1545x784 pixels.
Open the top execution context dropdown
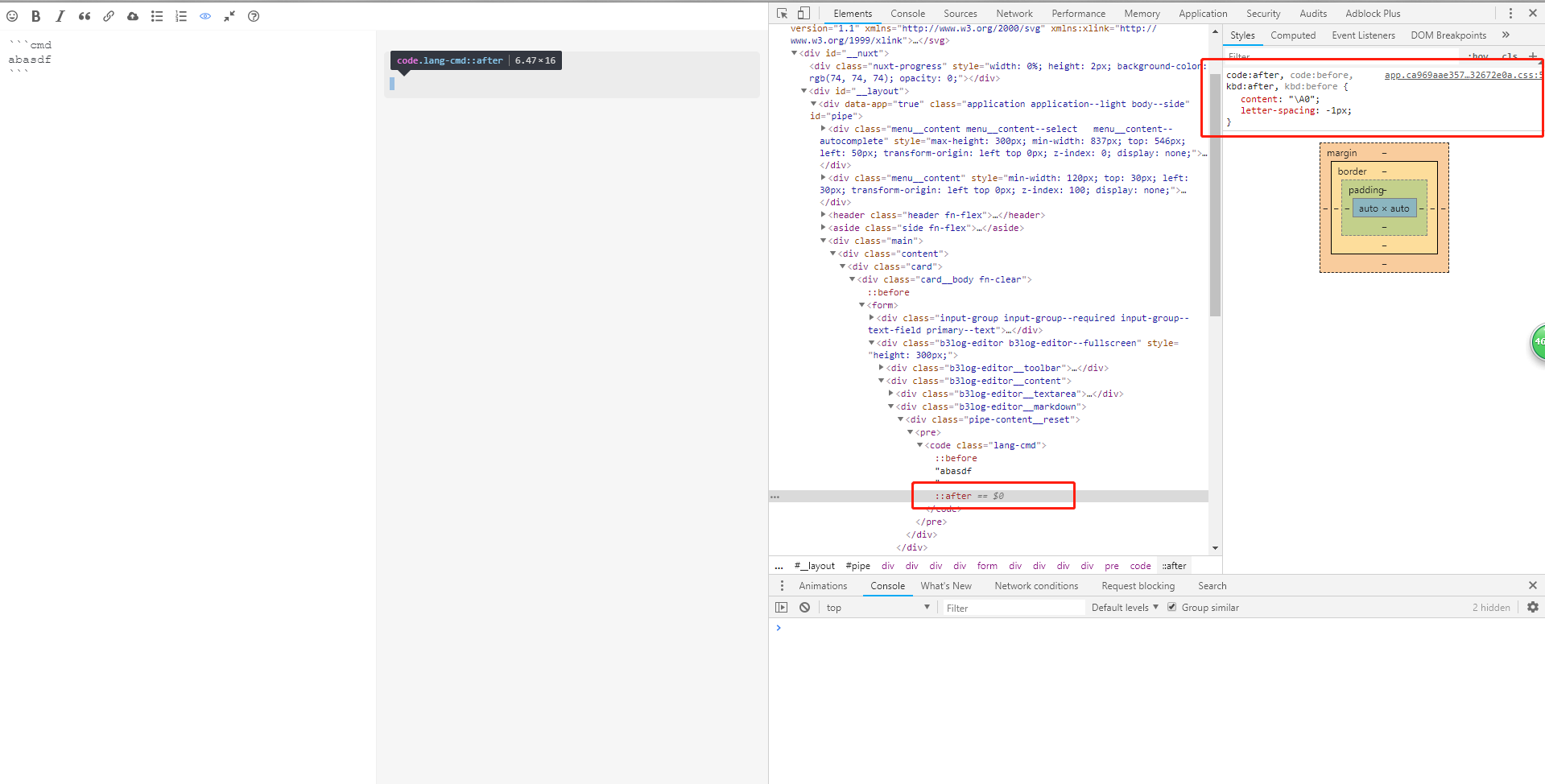(x=877, y=608)
